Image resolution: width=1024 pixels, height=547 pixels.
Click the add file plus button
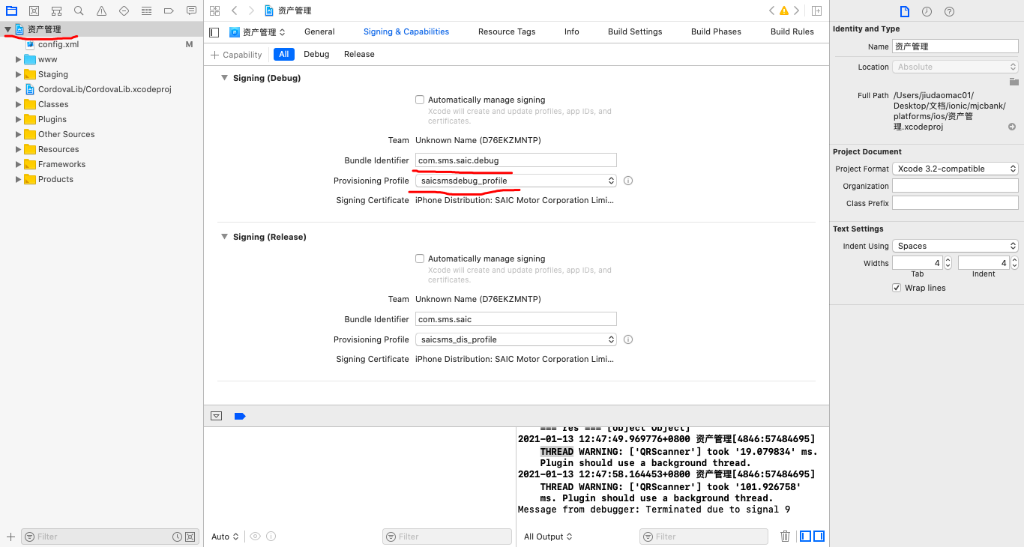[10, 537]
